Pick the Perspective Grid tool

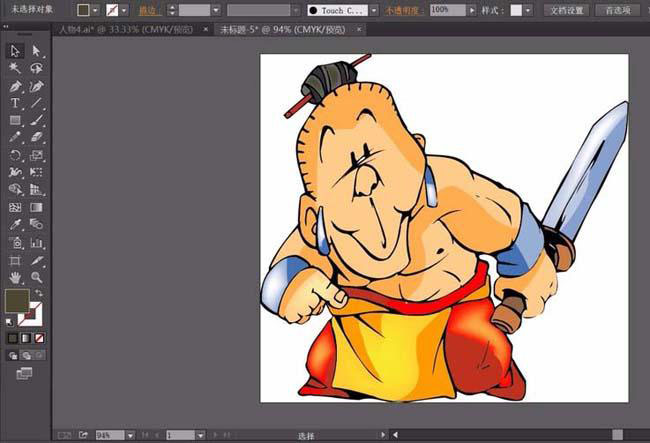point(36,189)
